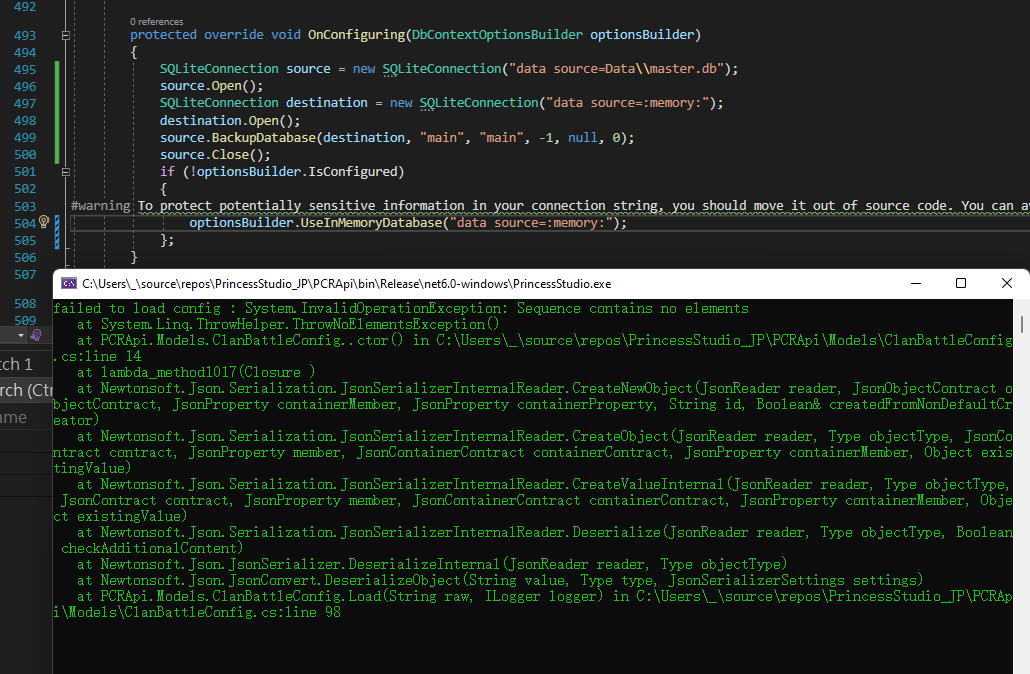This screenshot has height=674, width=1030.
Task: Click "destination.Open();" on line 498
Action: click(x=230, y=121)
